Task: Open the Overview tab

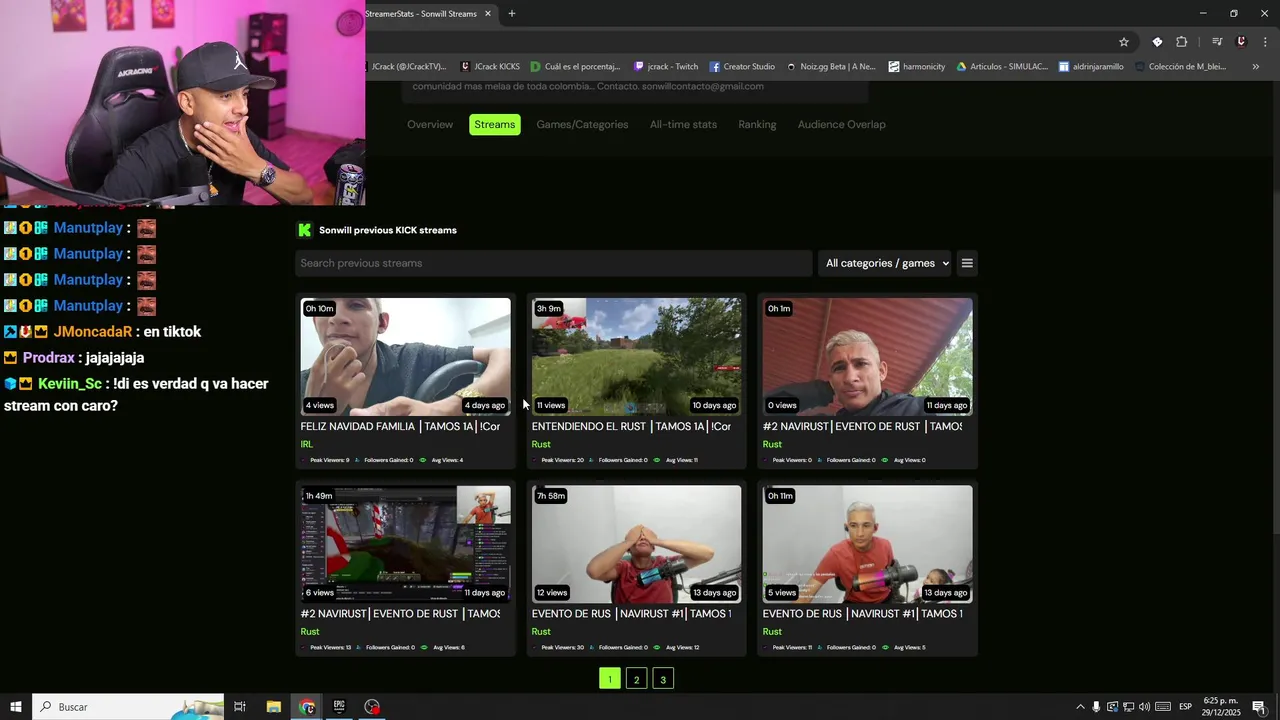Action: click(430, 125)
